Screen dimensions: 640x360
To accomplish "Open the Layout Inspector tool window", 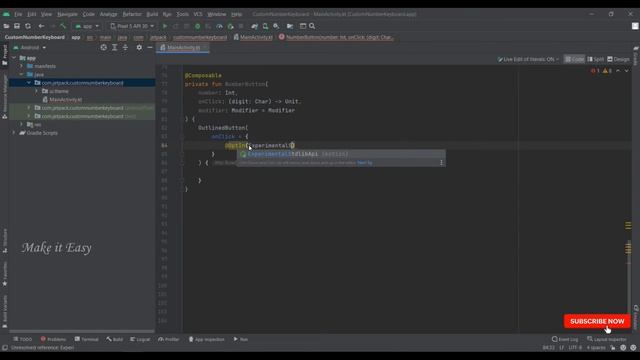I will coord(607,339).
